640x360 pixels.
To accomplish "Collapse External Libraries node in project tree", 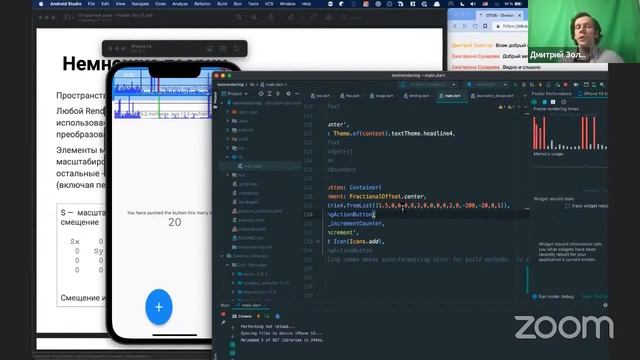I will [x=223, y=256].
